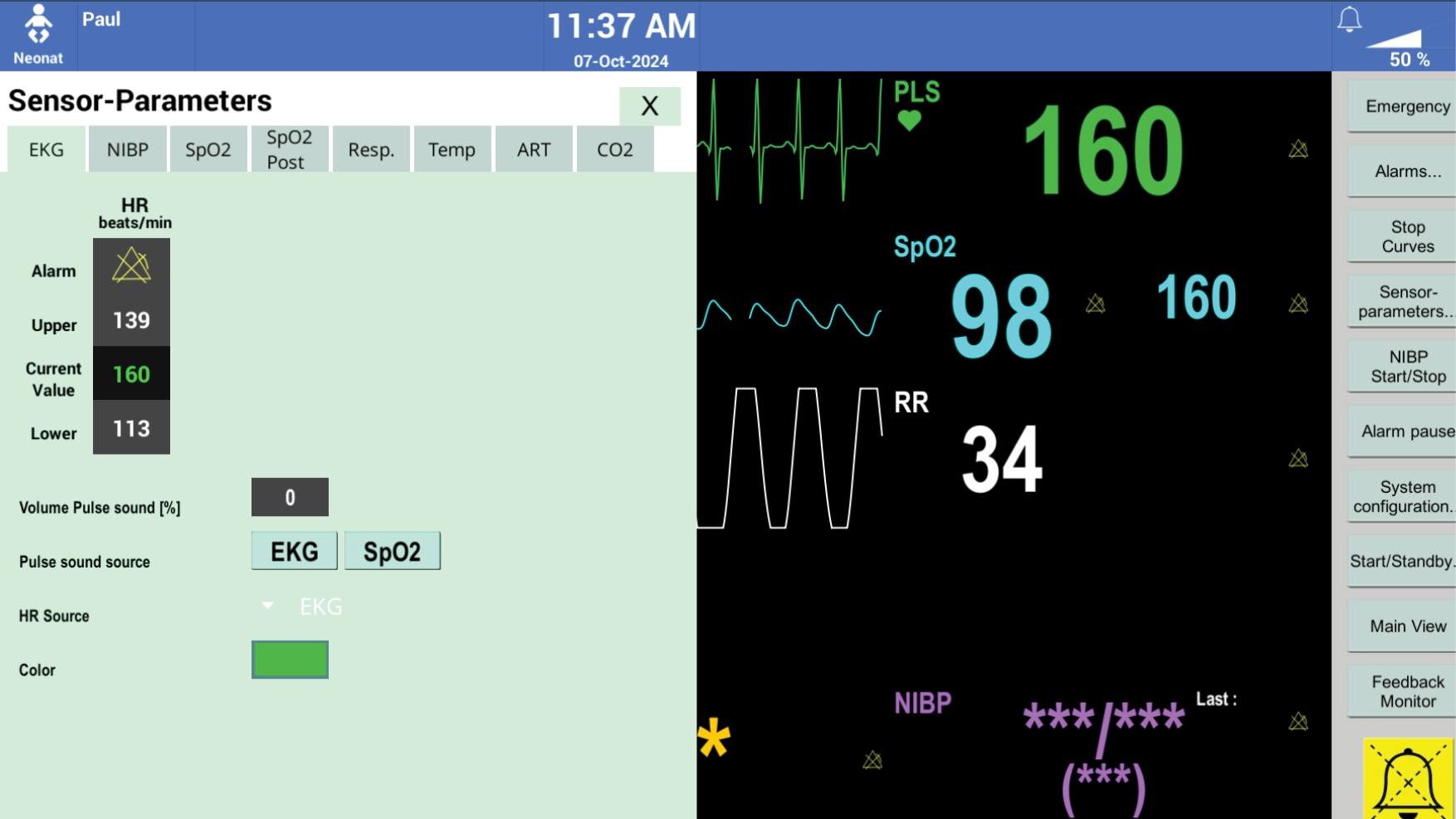Activate the Emergency button
This screenshot has height=819, width=1456.
(x=1406, y=106)
